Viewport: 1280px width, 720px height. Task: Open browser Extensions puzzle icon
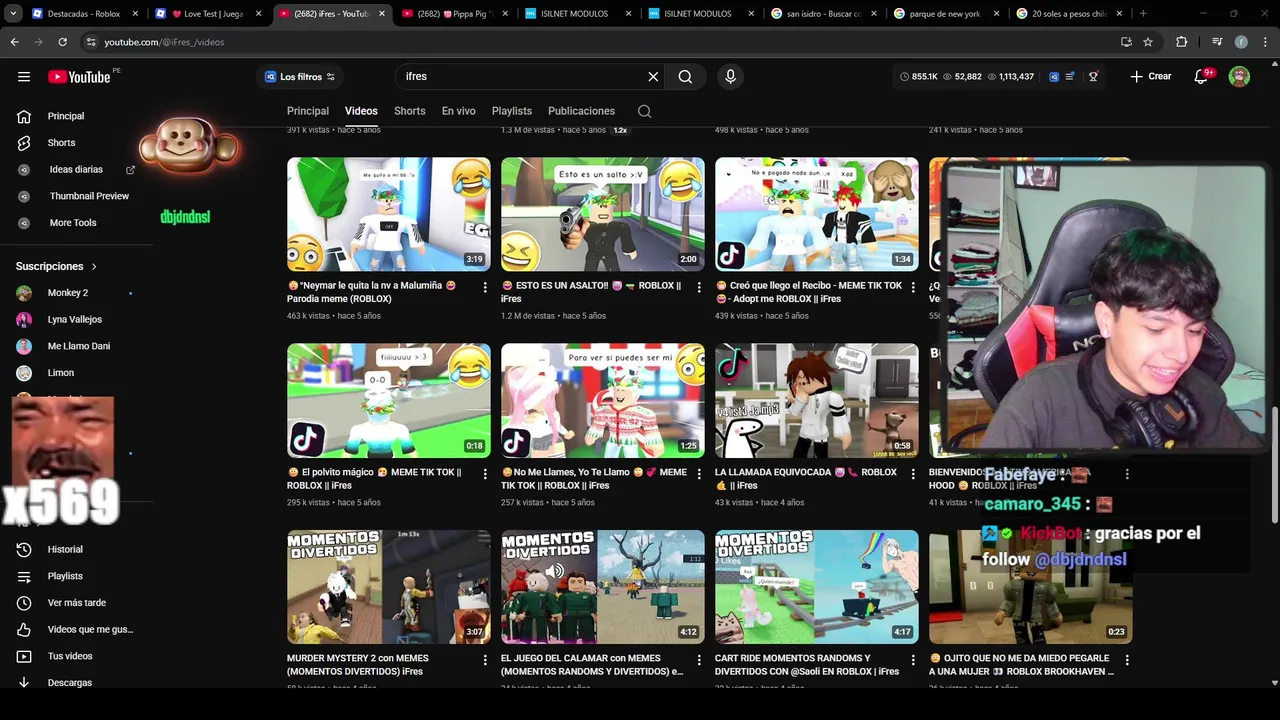(x=1182, y=42)
